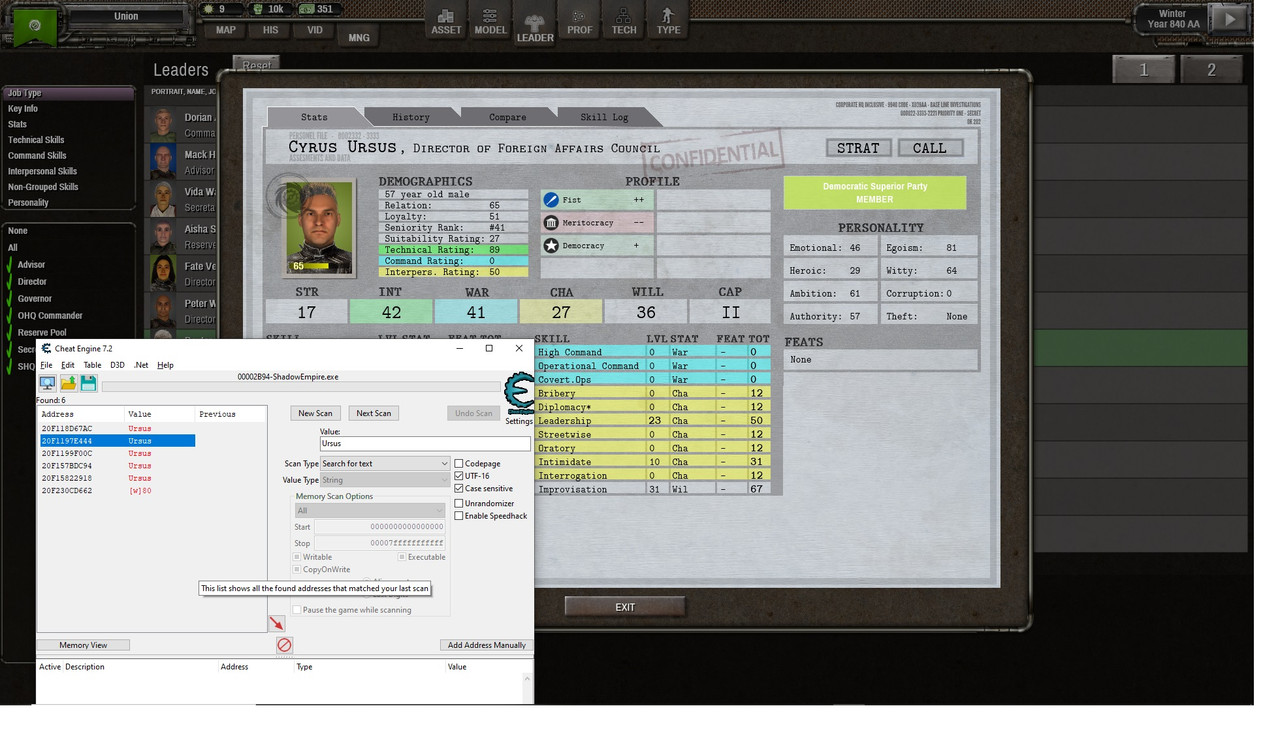Switch to the Compare tab
The width and height of the screenshot is (1280, 742).
click(507, 117)
